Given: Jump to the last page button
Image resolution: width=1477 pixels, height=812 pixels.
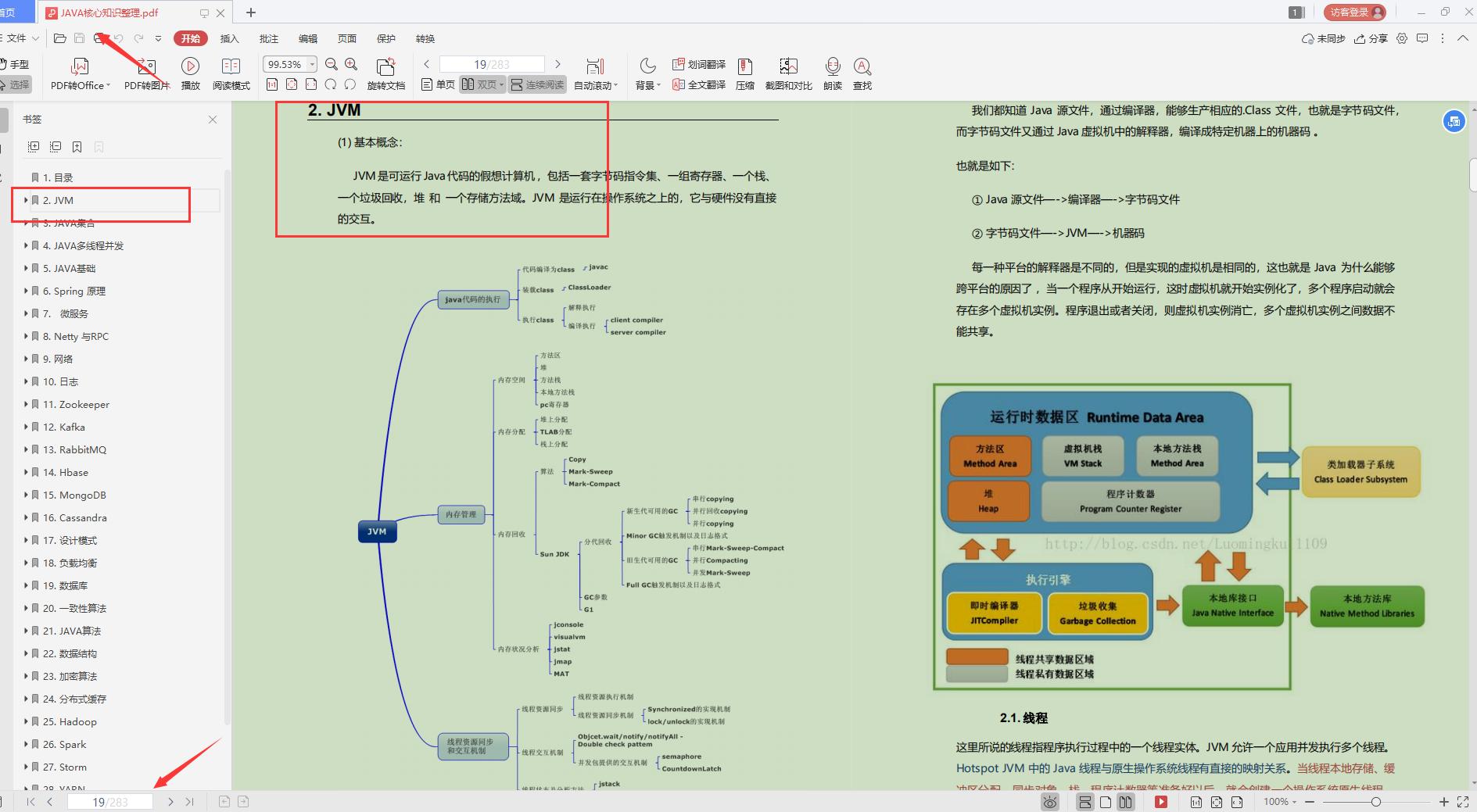Looking at the screenshot, I should (188, 802).
